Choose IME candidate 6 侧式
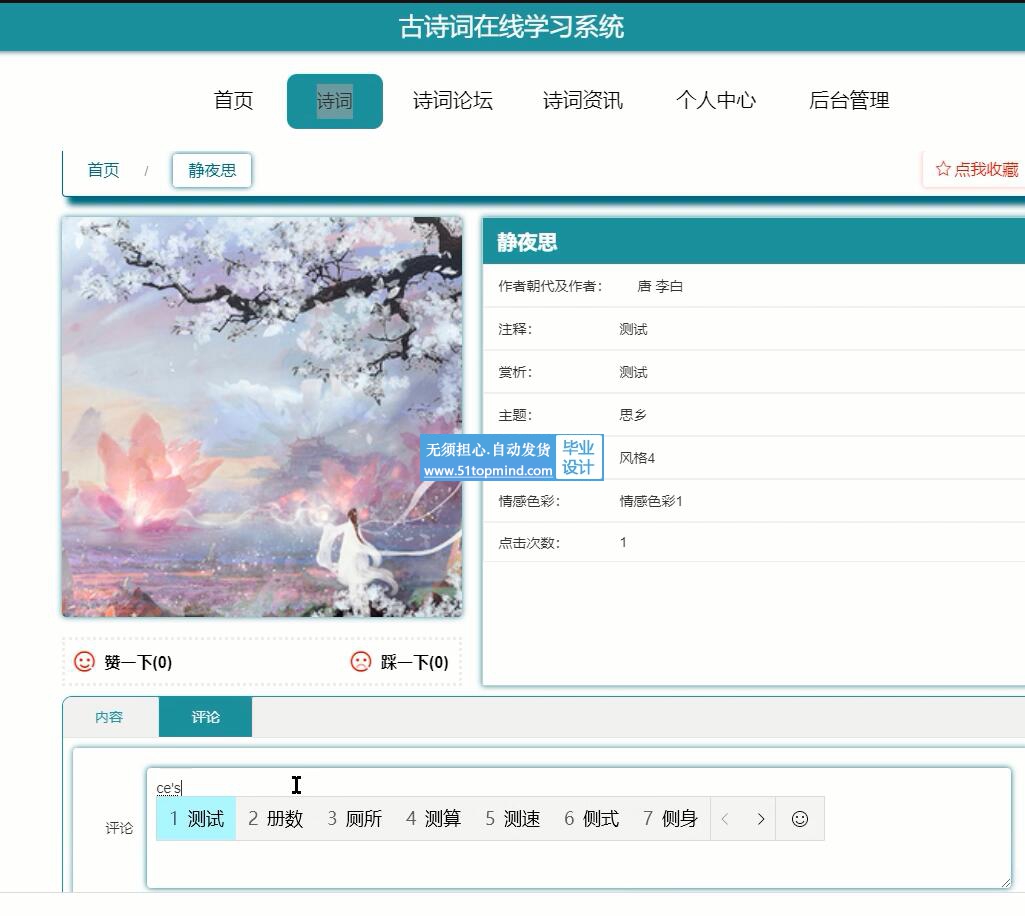This screenshot has height=916, width=1025. (592, 819)
